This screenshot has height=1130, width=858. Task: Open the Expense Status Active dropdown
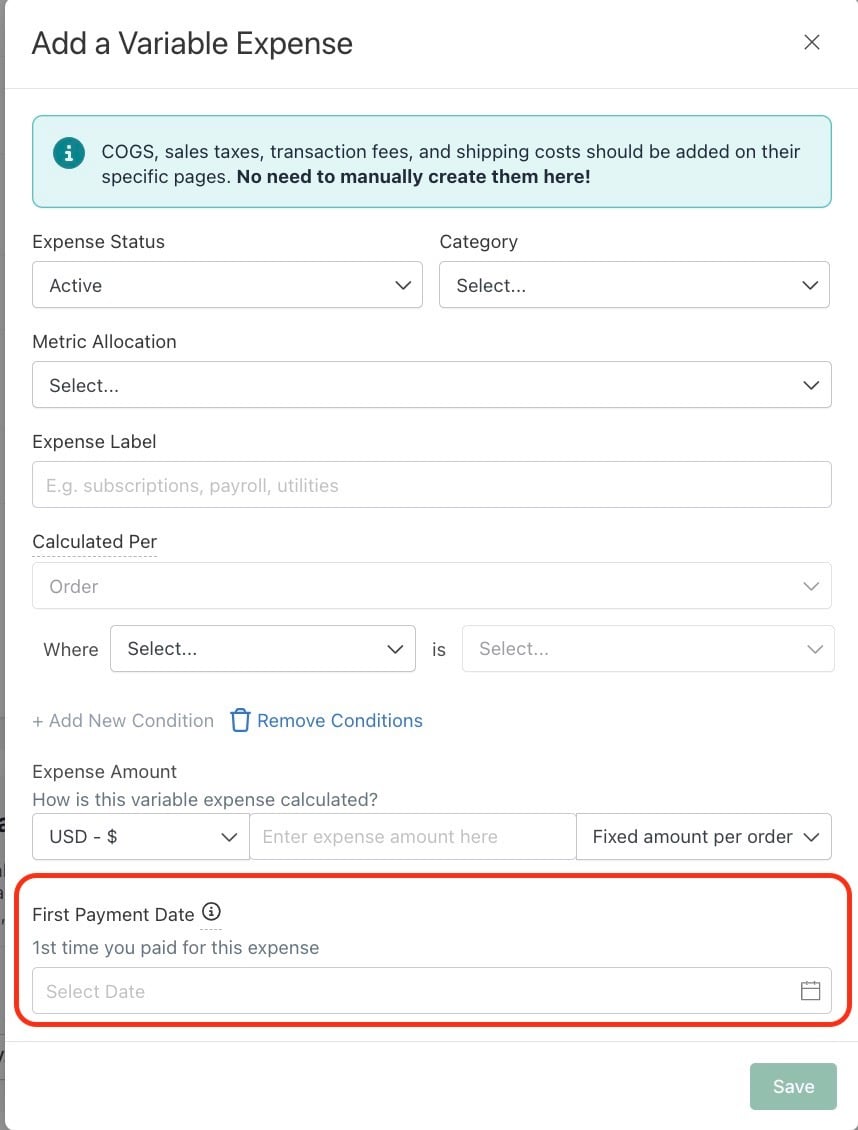click(x=228, y=285)
